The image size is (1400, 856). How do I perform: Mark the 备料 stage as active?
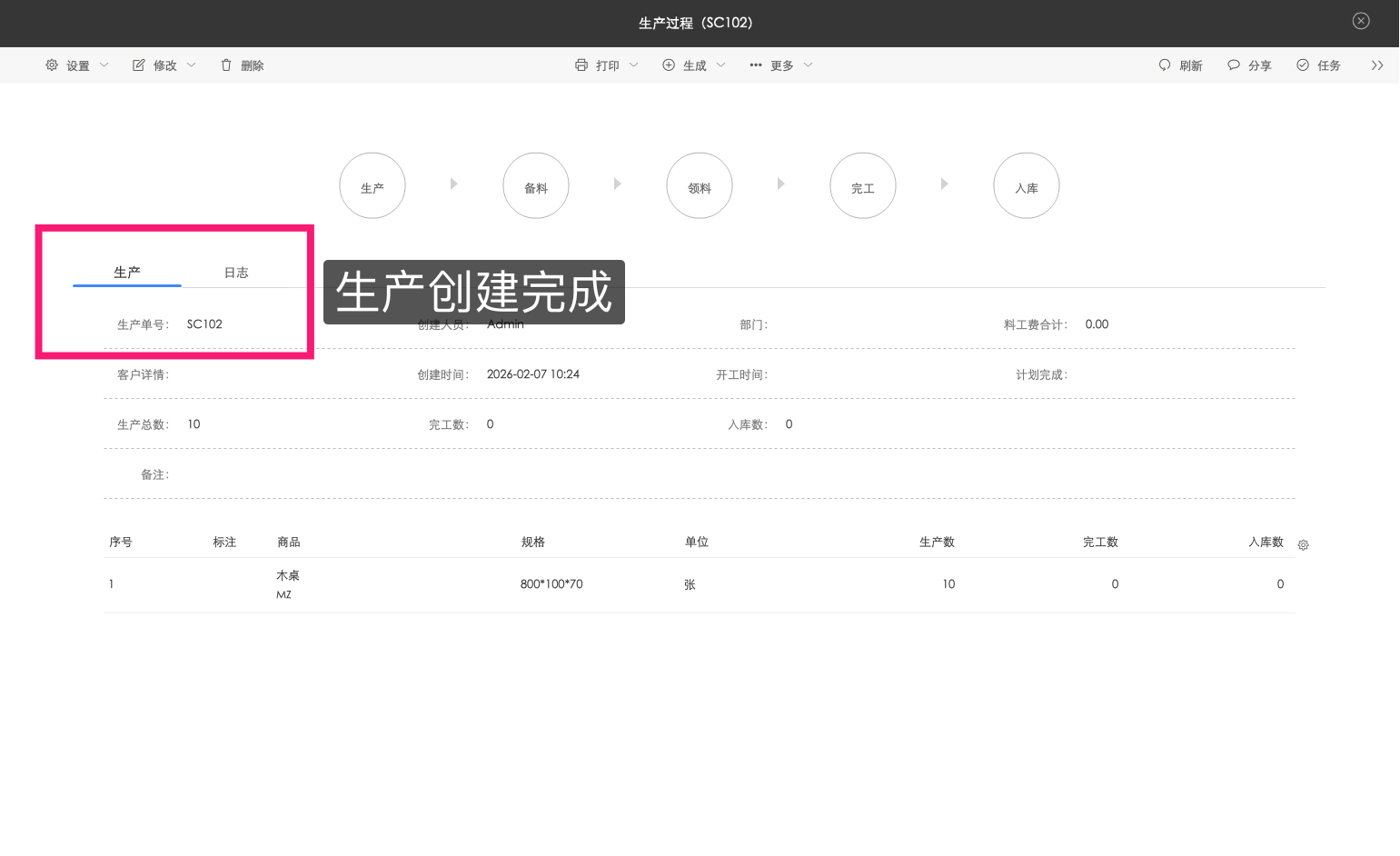tap(535, 184)
